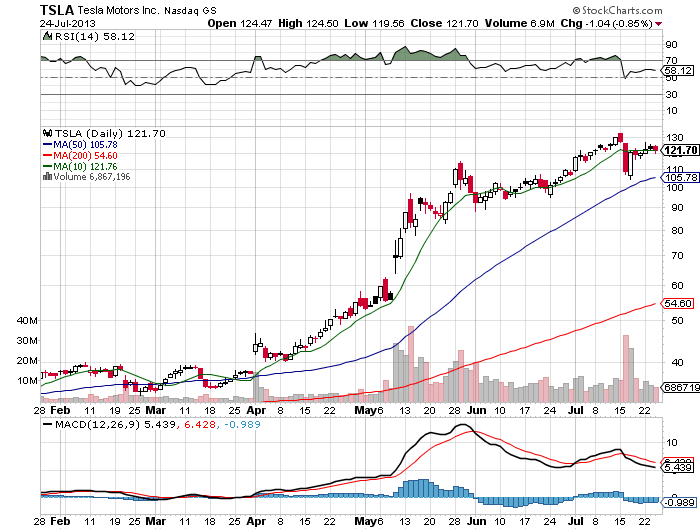This screenshot has width=700, height=530.
Task: Select the blue MA(50) 105.78 legend entry
Action: point(80,145)
